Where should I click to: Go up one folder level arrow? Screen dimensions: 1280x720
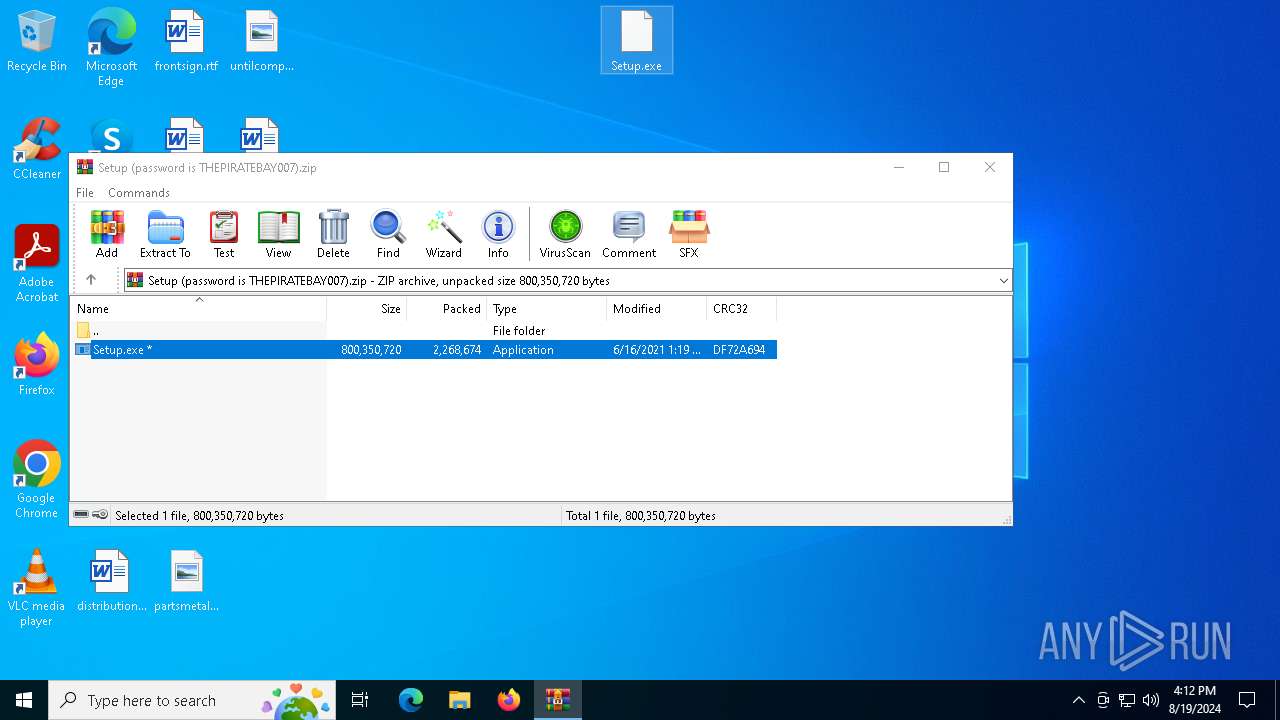point(91,280)
